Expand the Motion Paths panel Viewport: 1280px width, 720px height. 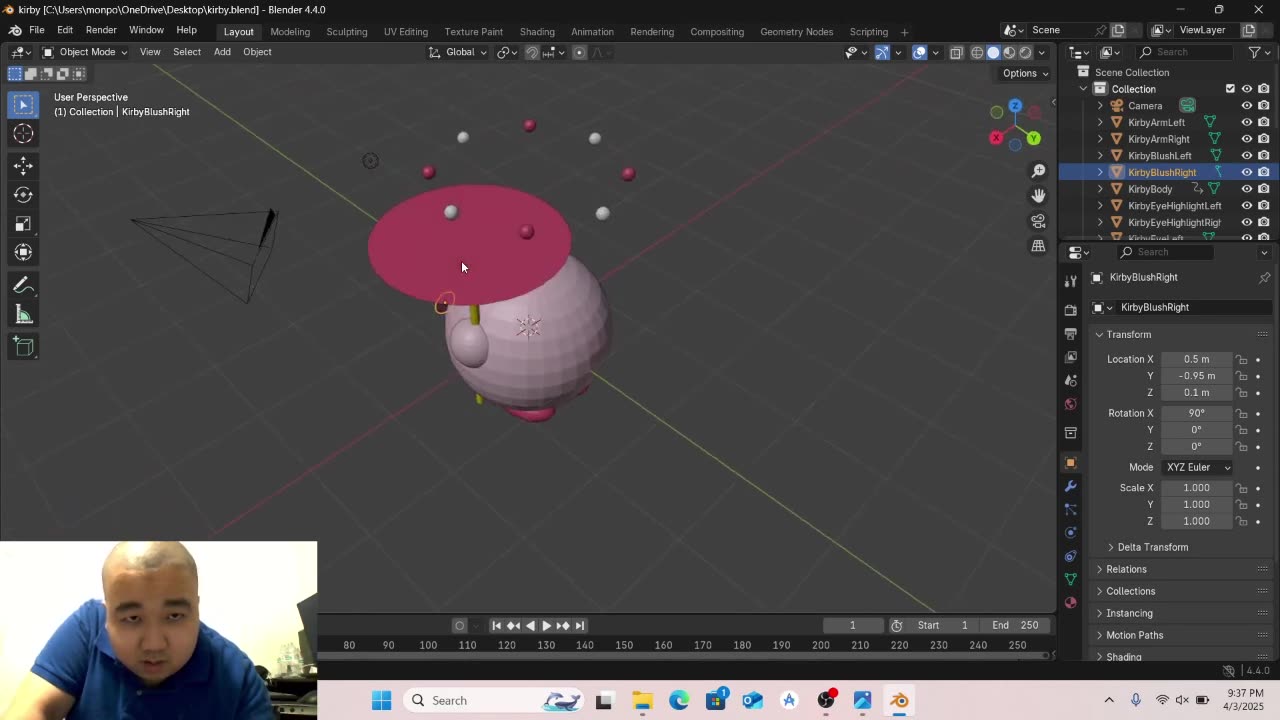[x=1134, y=635]
